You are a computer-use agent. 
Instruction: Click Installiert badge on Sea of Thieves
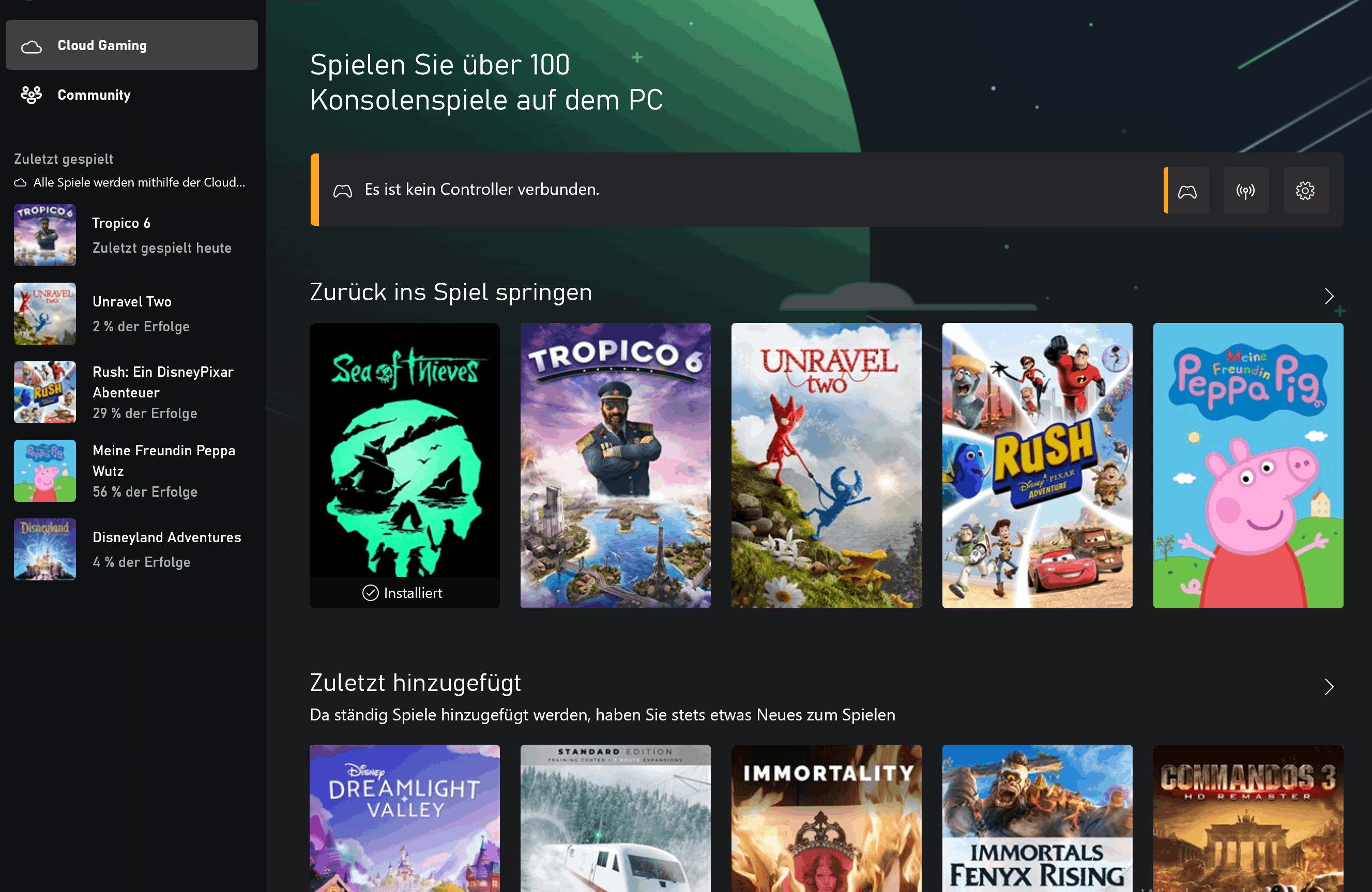(403, 591)
